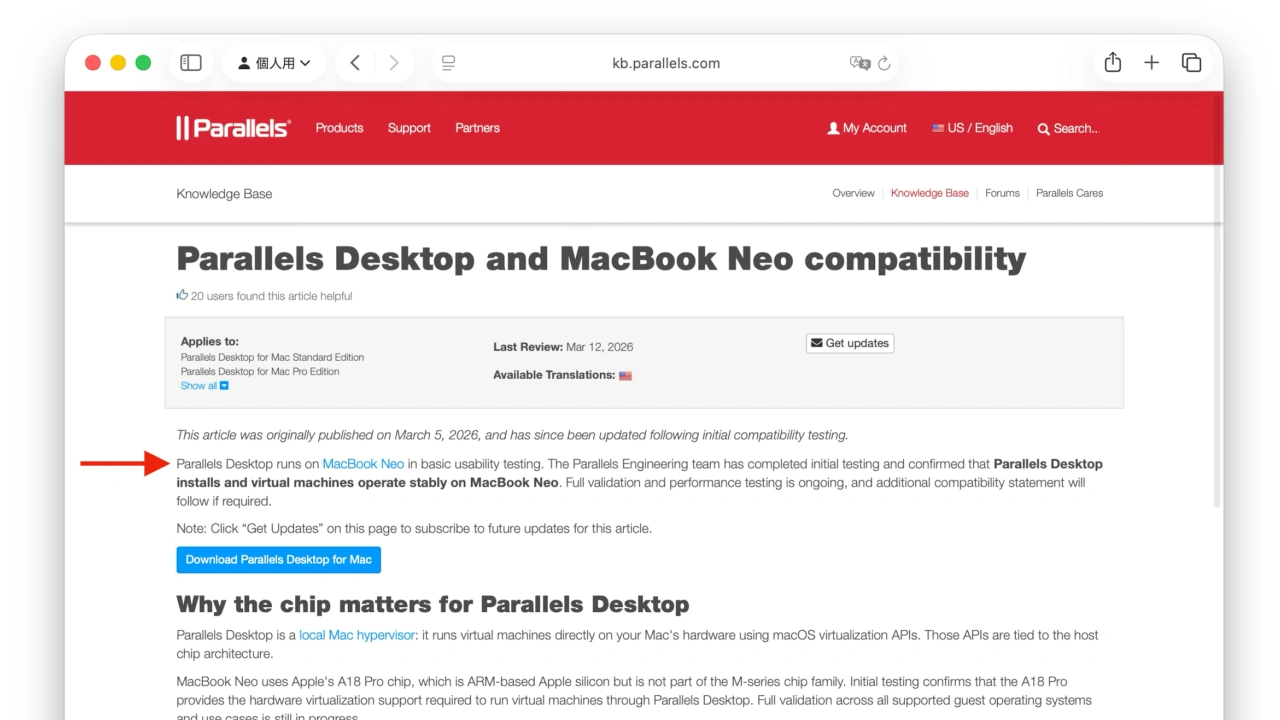Click the Parallels logo in the red navbar
The image size is (1280, 720).
coord(232,128)
